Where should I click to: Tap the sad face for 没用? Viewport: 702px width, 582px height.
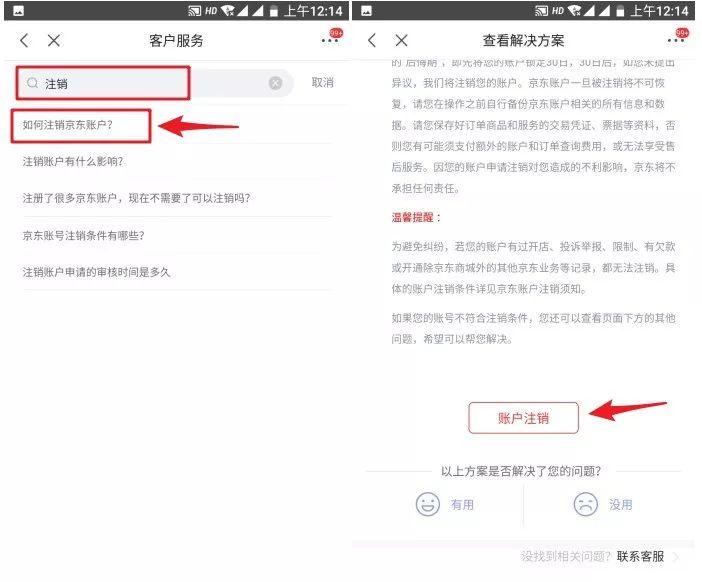pyautogui.click(x=586, y=504)
